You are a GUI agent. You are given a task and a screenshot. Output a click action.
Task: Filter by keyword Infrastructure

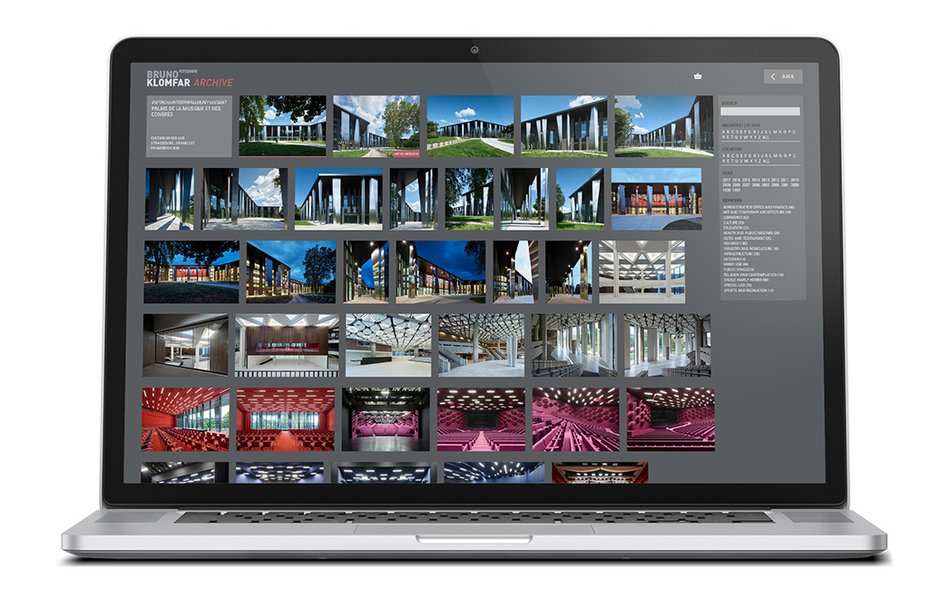tap(742, 254)
